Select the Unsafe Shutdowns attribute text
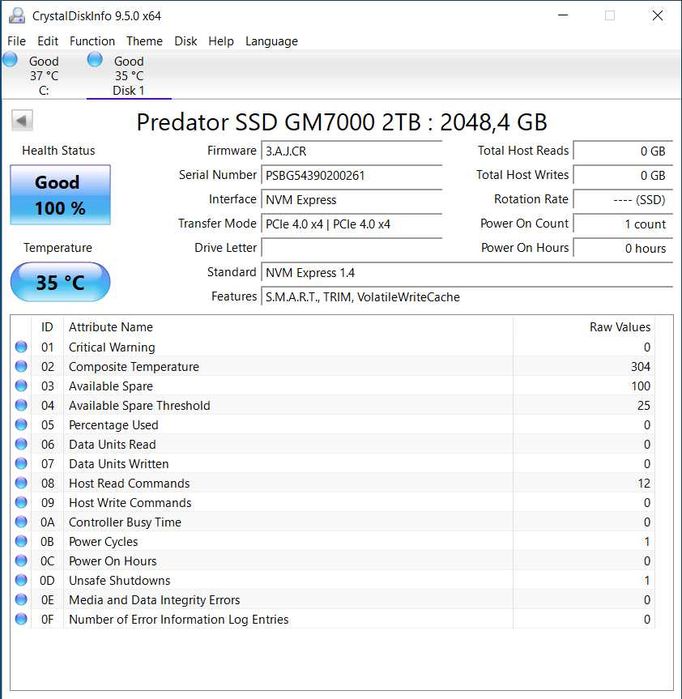This screenshot has height=699, width=682. pyautogui.click(x=119, y=580)
